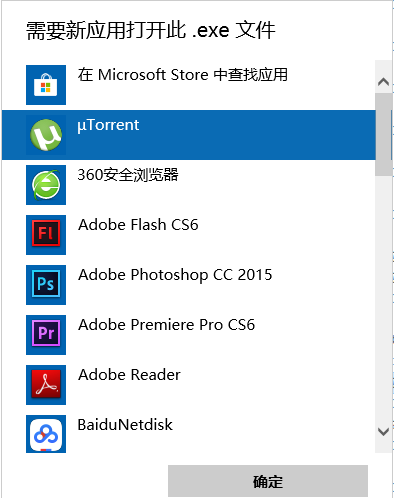Click the Microsoft Store shopping bag icon
The height and width of the screenshot is (500, 394).
pyautogui.click(x=46, y=85)
